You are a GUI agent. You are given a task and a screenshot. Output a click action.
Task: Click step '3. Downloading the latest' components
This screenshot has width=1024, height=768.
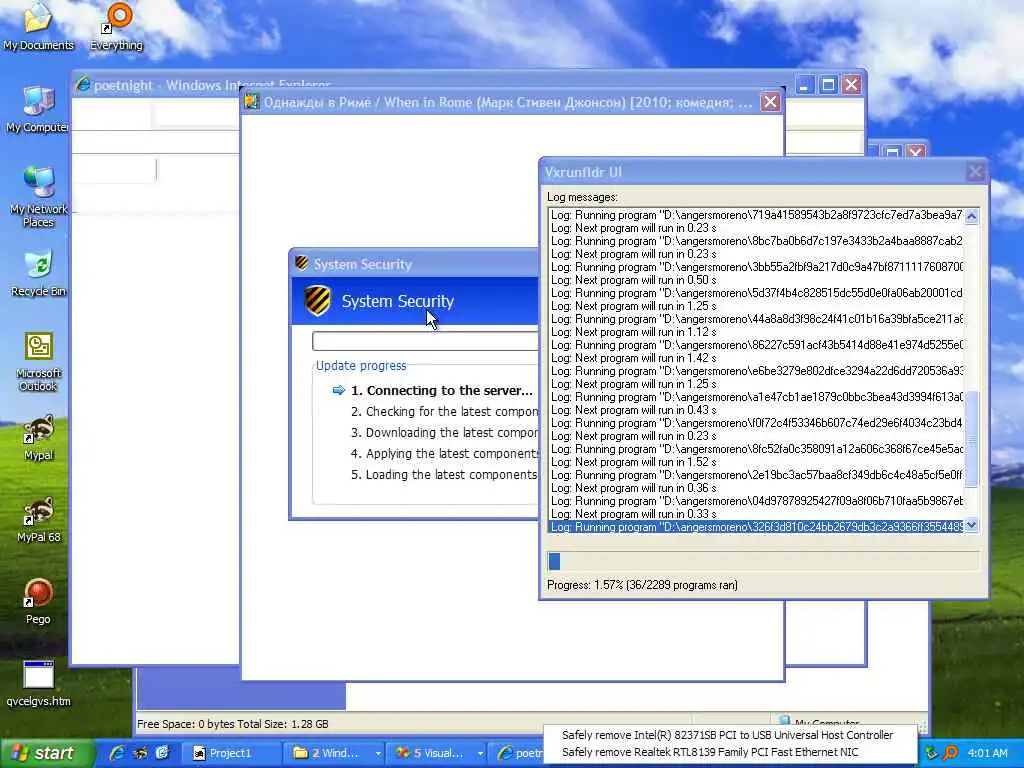445,432
